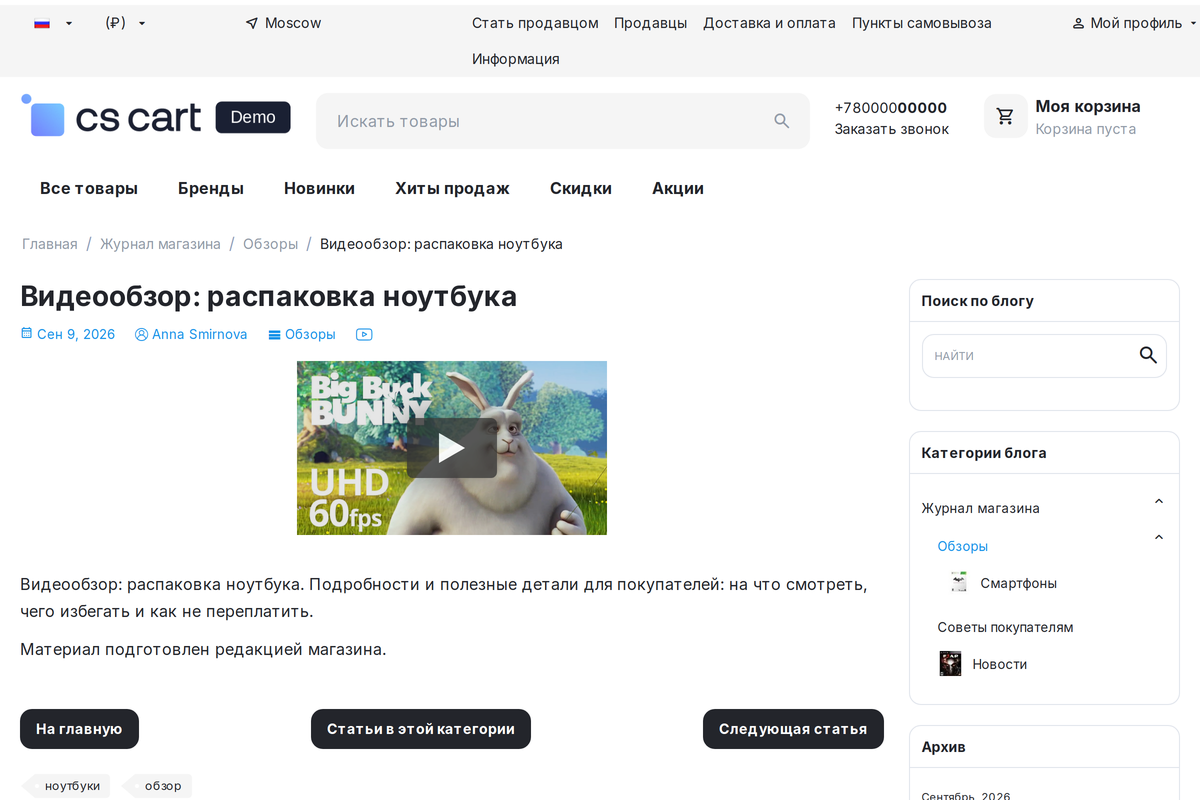Change the Moscow city selection
This screenshot has width=1200, height=800.
tap(293, 23)
